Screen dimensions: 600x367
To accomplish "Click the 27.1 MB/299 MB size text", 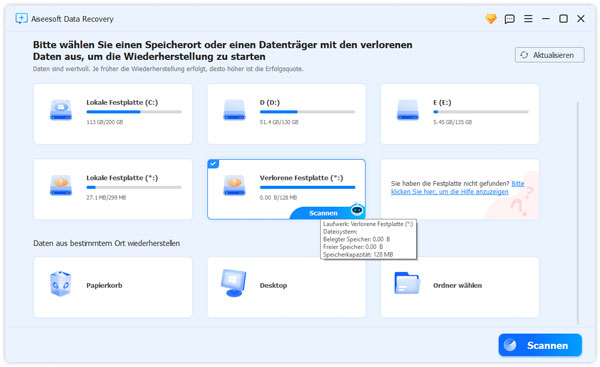I will pyautogui.click(x=106, y=197).
